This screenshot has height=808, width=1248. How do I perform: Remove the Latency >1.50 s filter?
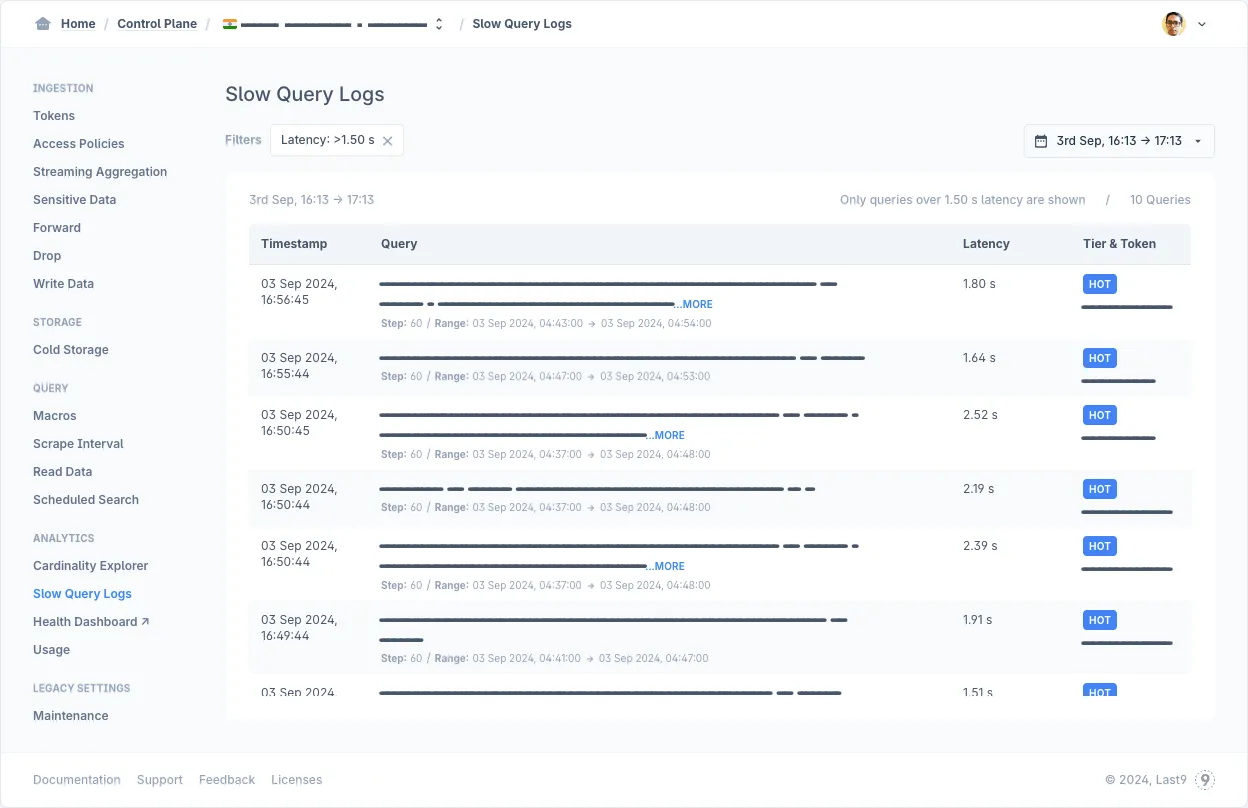click(x=388, y=141)
